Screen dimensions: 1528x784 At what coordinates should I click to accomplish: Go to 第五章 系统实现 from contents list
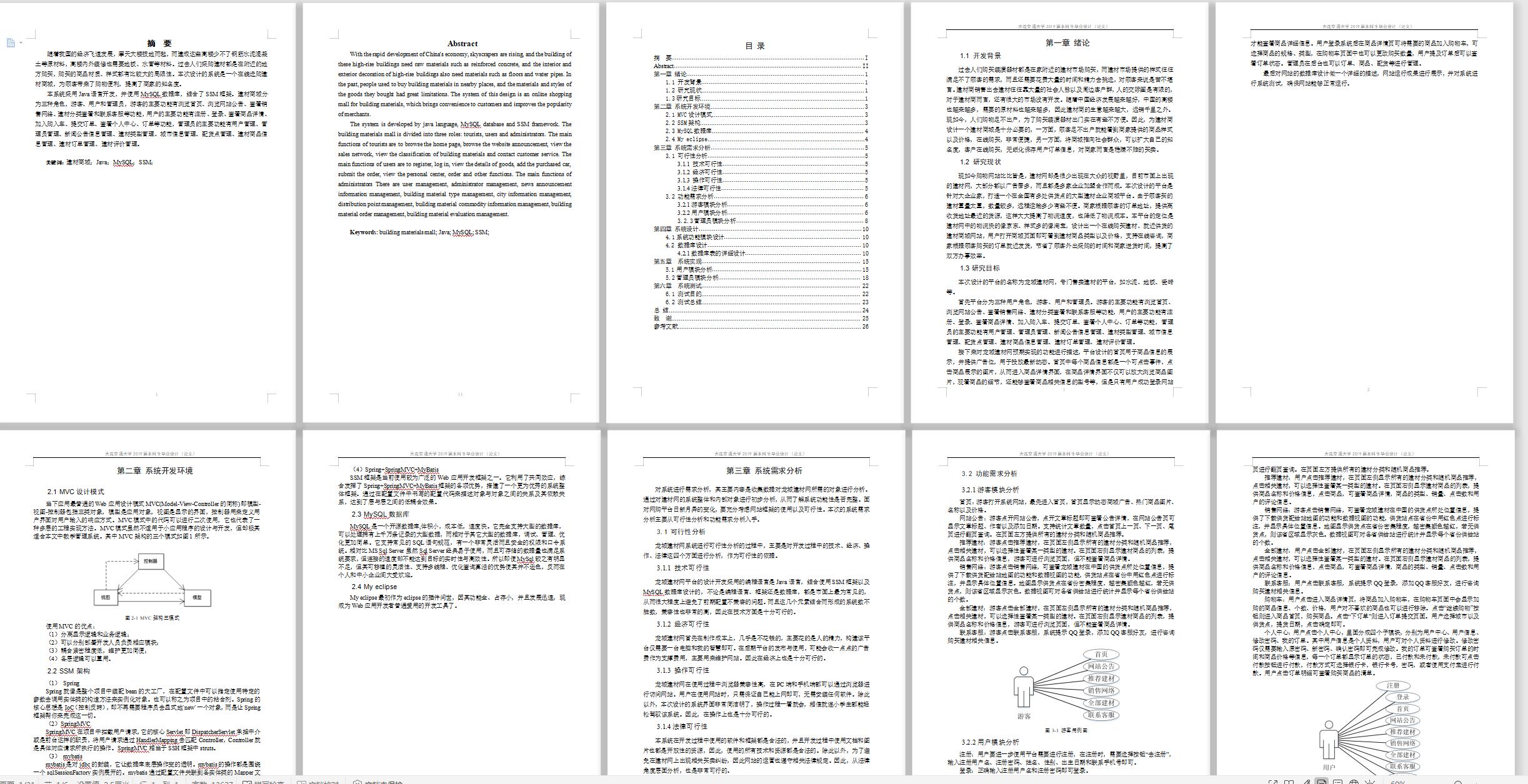click(677, 261)
